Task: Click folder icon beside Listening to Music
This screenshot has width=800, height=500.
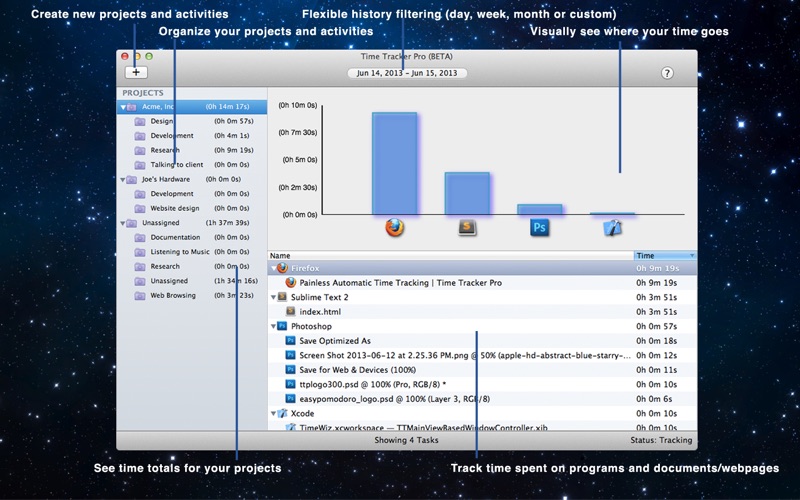Action: click(140, 252)
